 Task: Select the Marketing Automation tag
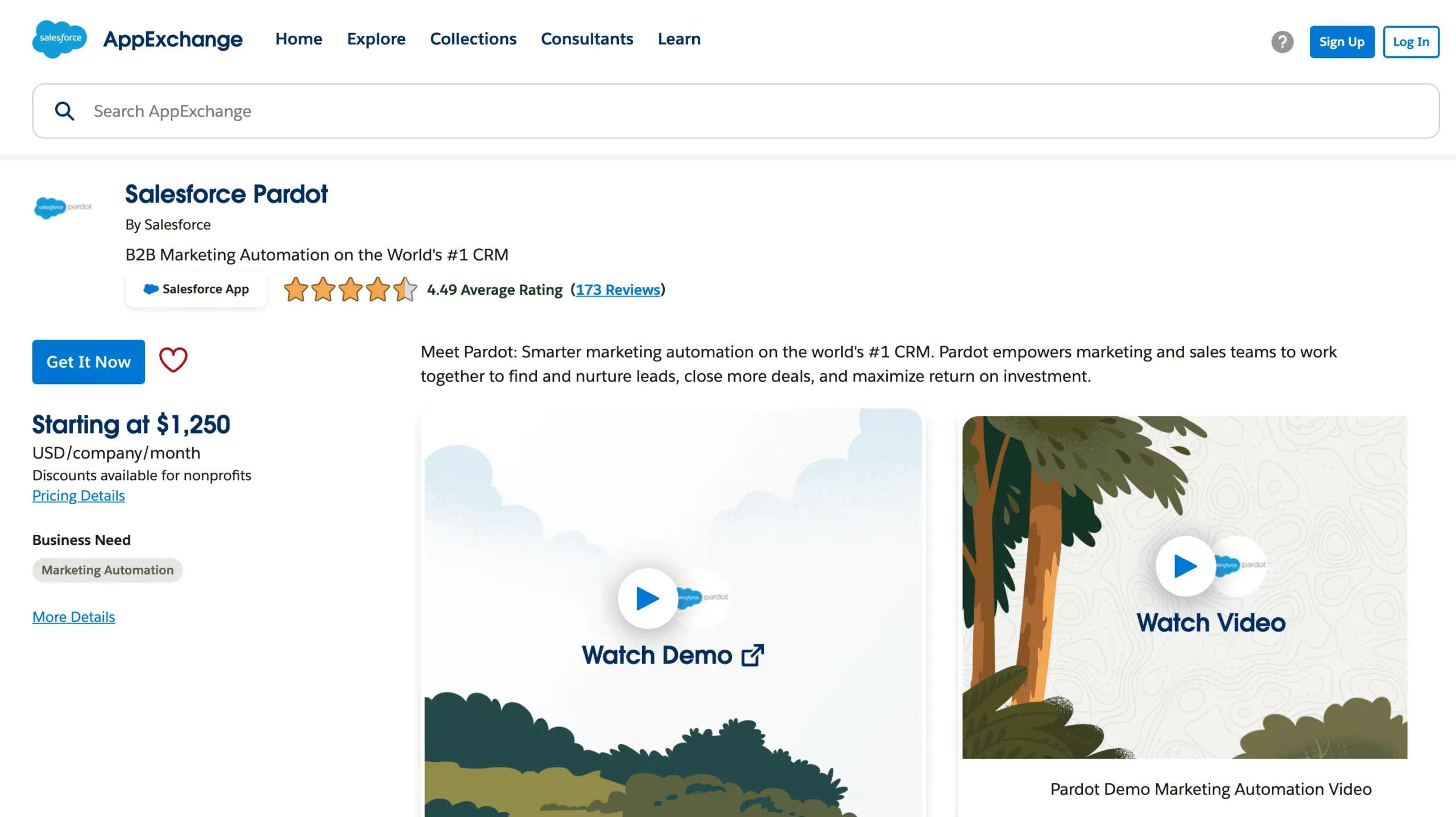(x=107, y=570)
